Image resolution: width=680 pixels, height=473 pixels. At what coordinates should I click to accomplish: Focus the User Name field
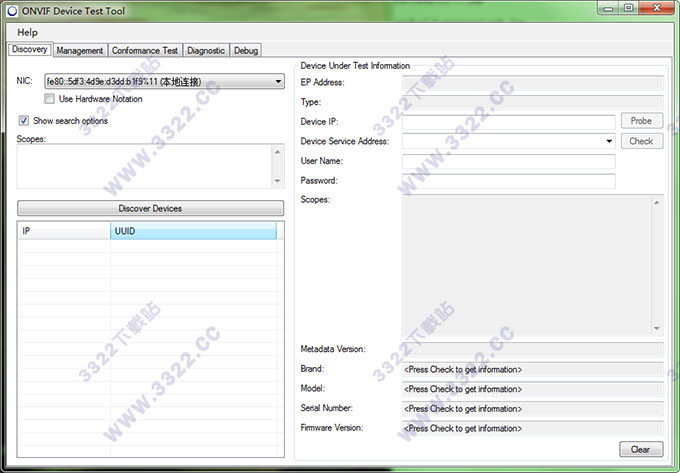tap(509, 161)
